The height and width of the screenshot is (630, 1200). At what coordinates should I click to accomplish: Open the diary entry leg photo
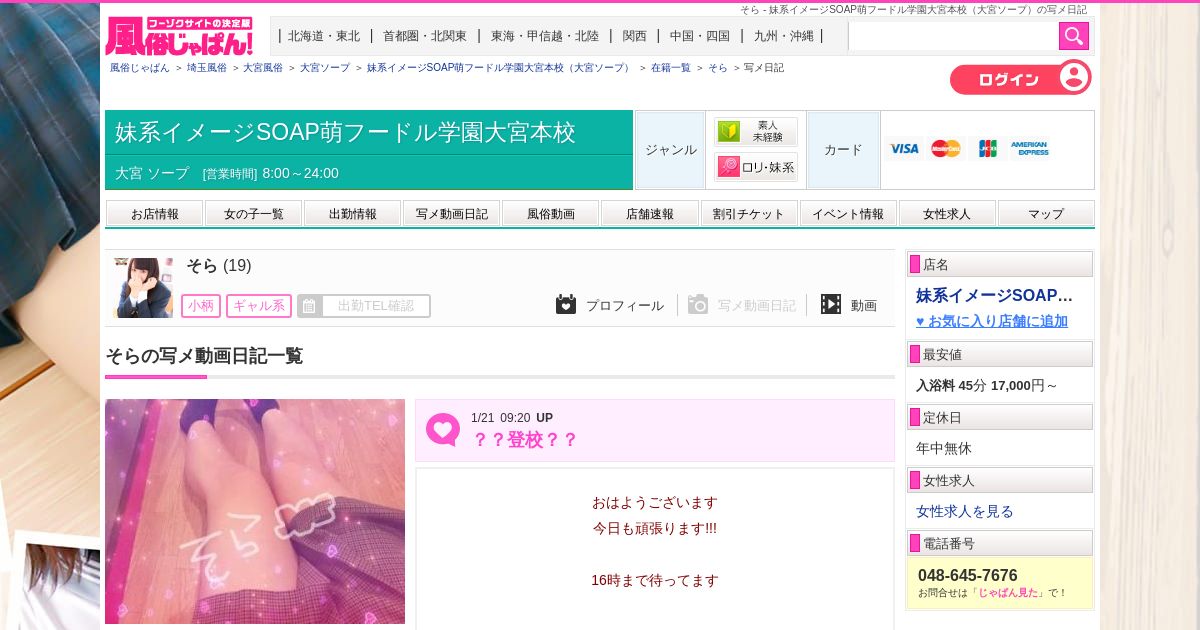tap(255, 511)
